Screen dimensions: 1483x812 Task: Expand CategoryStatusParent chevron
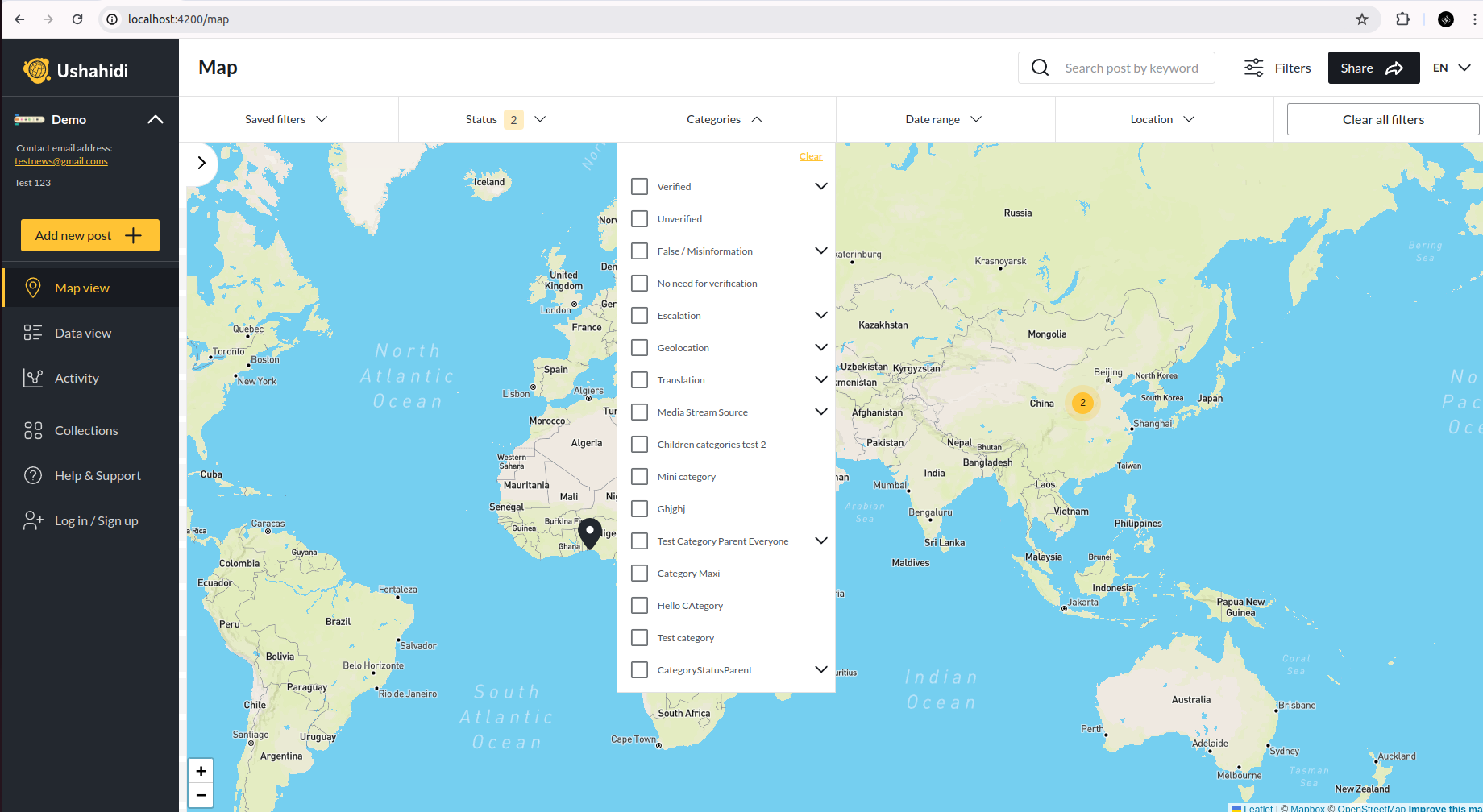click(x=821, y=669)
